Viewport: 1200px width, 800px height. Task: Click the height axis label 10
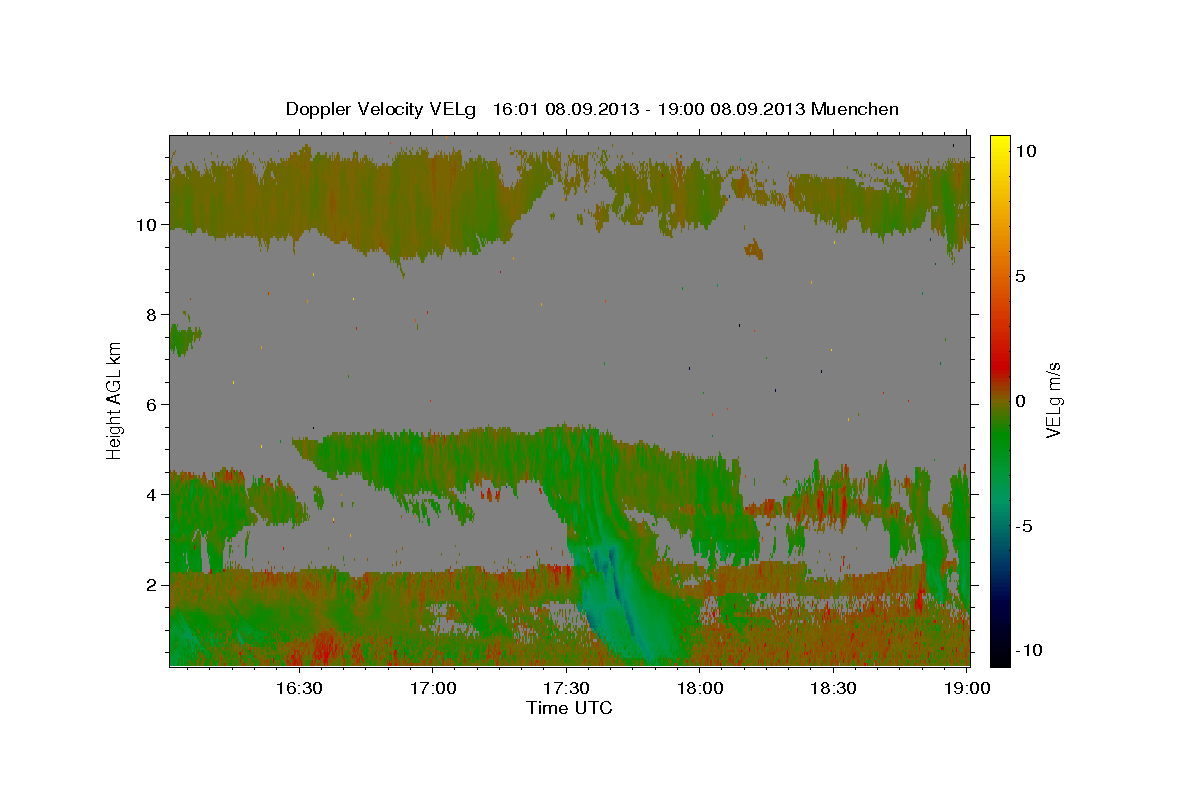point(146,225)
